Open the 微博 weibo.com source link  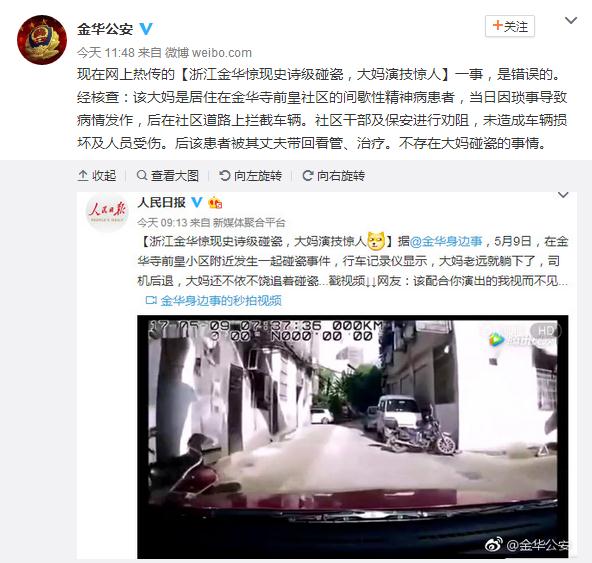pos(208,53)
